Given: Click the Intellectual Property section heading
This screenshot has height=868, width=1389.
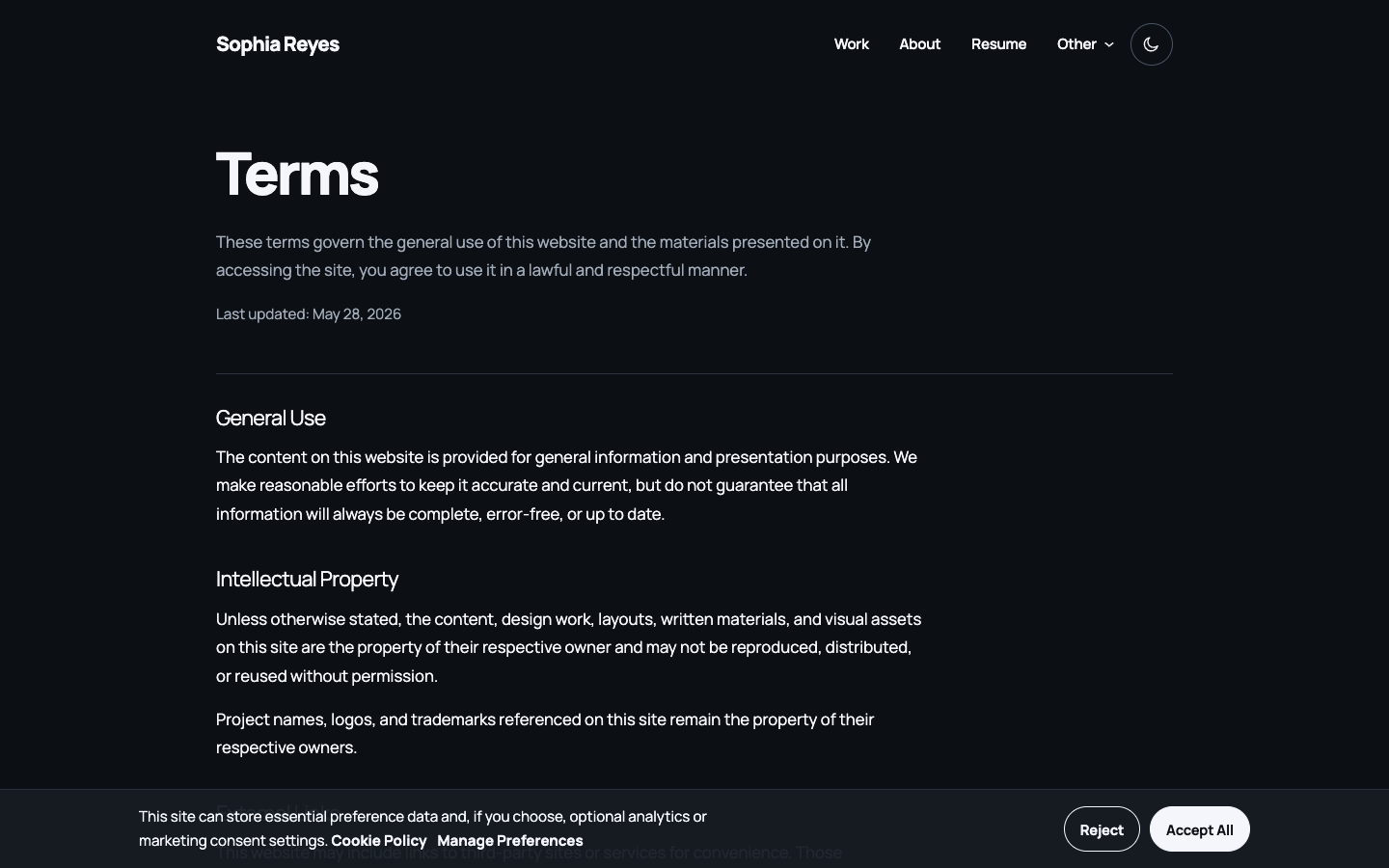Looking at the screenshot, I should click(x=307, y=579).
